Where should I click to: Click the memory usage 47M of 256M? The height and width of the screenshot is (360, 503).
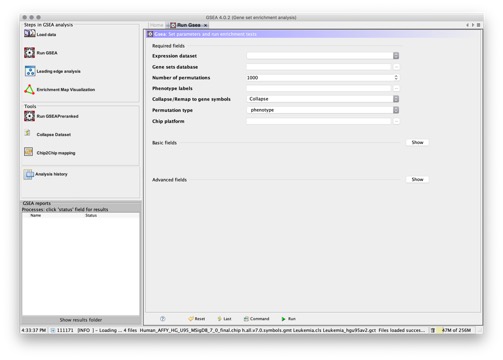pos(456,330)
